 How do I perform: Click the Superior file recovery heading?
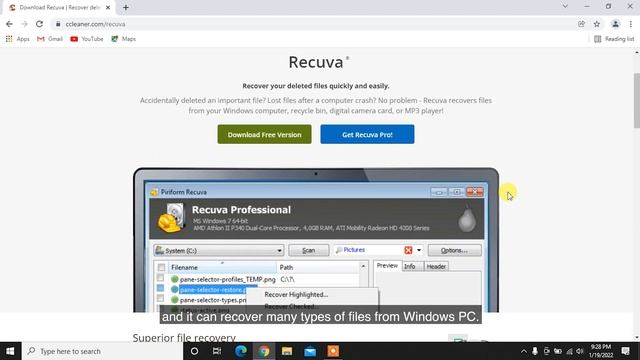coord(184,338)
